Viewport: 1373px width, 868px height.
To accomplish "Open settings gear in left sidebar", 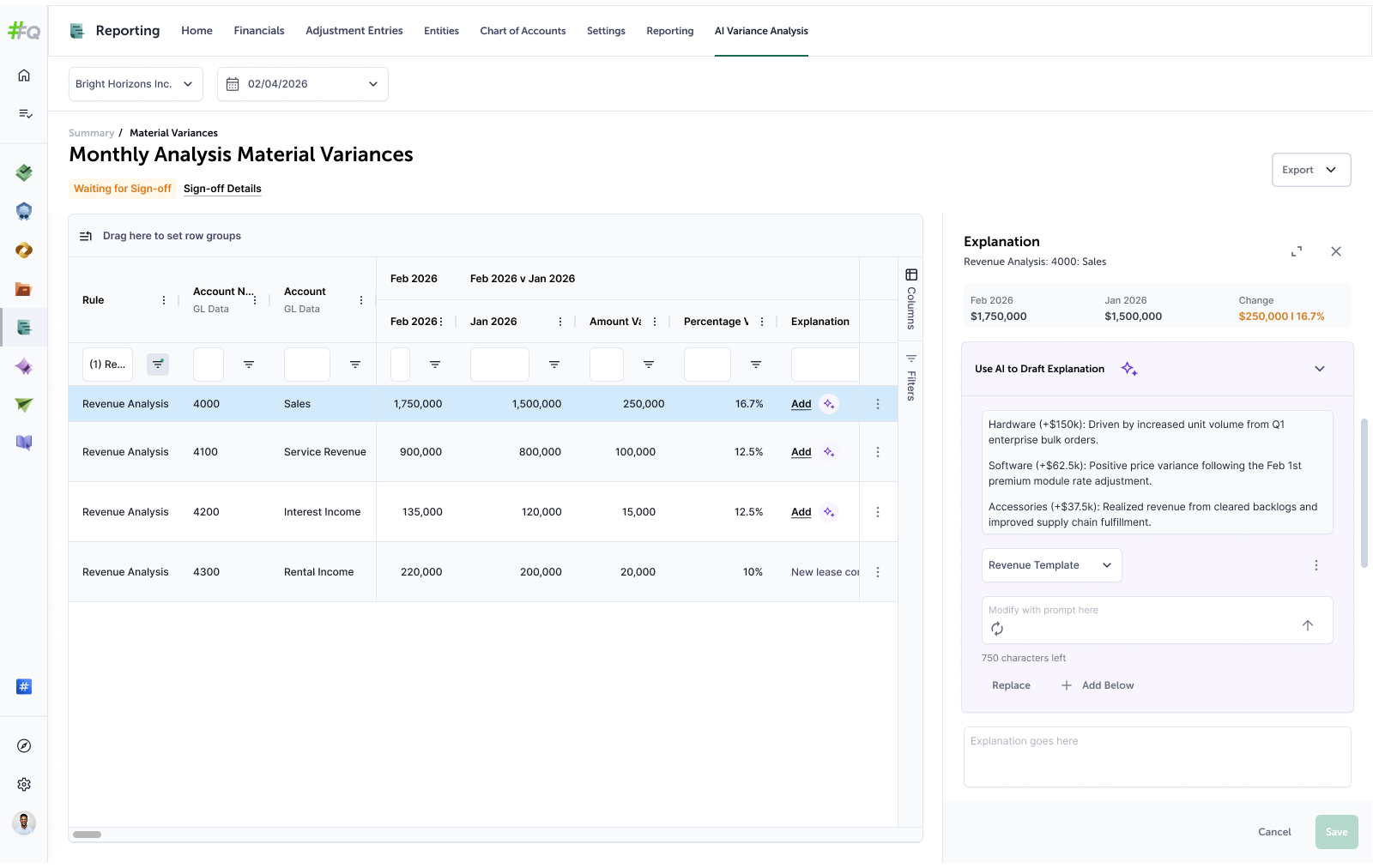I will (24, 785).
